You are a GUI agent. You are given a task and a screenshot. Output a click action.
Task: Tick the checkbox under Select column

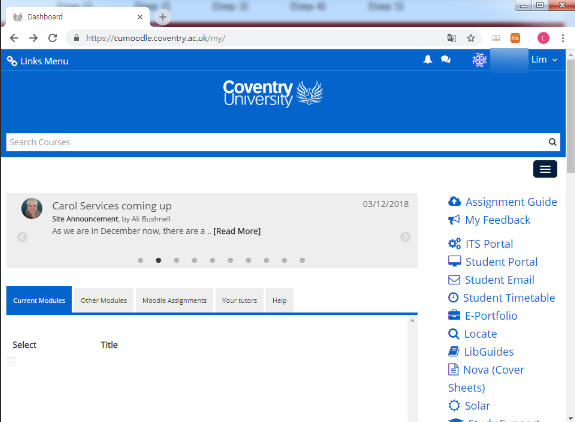click(12, 362)
